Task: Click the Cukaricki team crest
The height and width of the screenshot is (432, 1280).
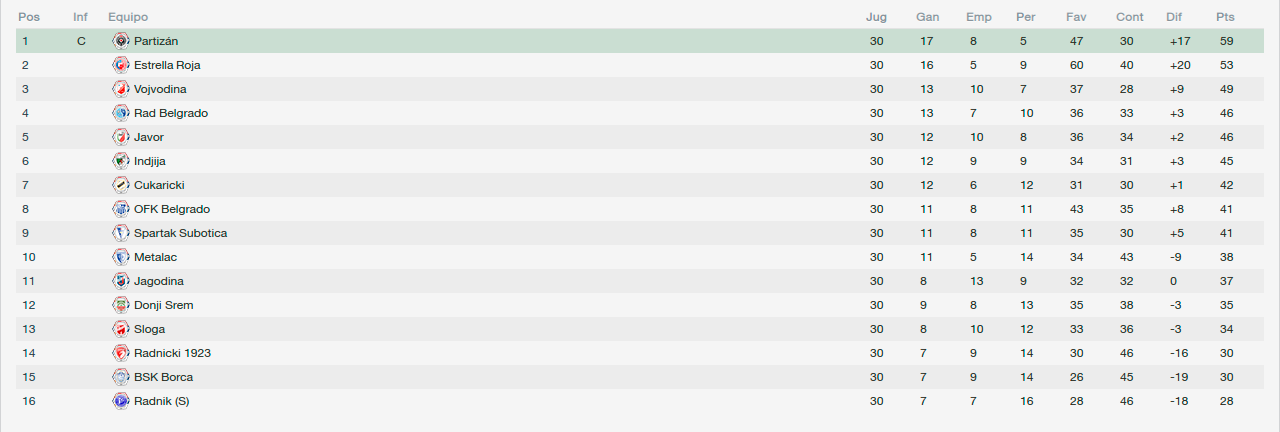Action: point(121,185)
